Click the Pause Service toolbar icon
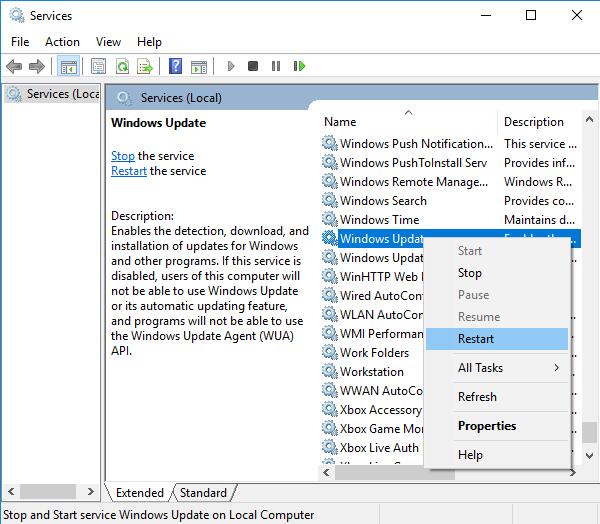600x524 pixels. tap(276, 66)
